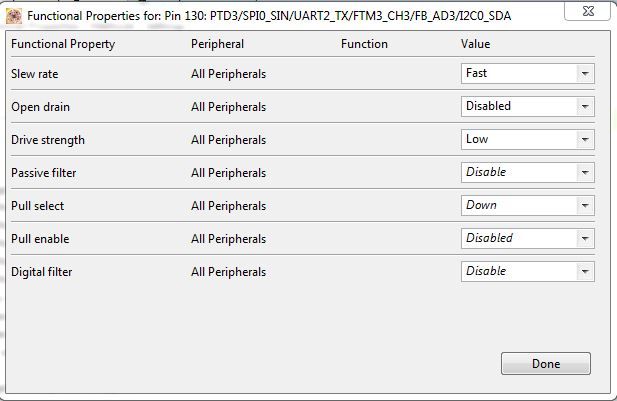Click the Function column header

pyautogui.click(x=364, y=44)
